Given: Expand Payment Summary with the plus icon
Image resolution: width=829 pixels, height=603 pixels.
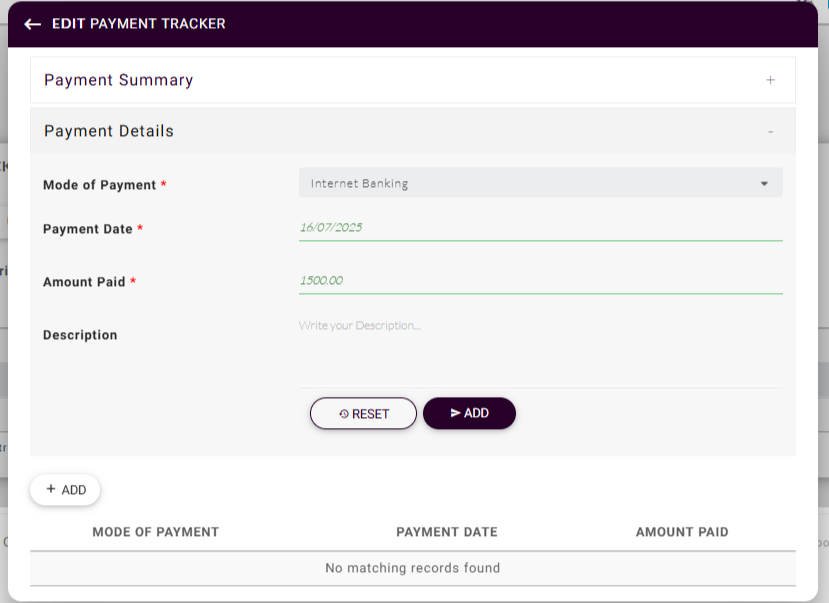Looking at the screenshot, I should point(770,80).
